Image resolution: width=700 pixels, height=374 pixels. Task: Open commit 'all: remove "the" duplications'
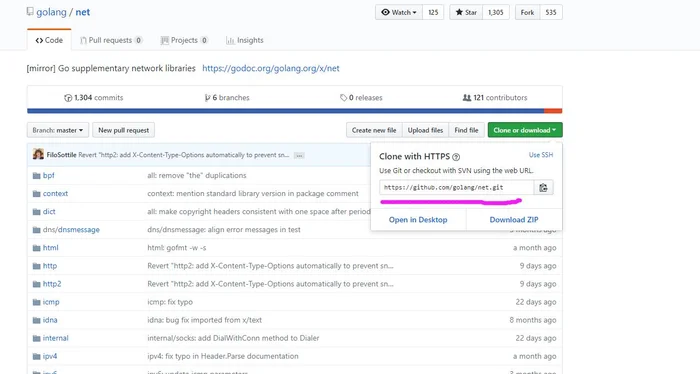coord(197,175)
